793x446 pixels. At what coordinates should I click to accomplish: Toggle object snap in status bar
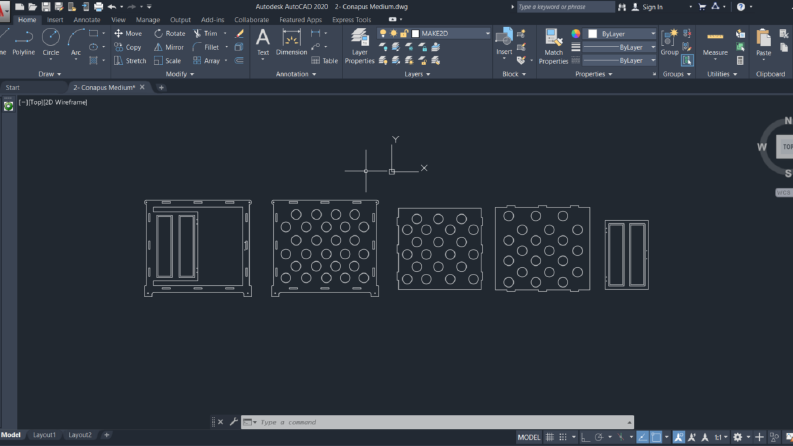point(656,437)
